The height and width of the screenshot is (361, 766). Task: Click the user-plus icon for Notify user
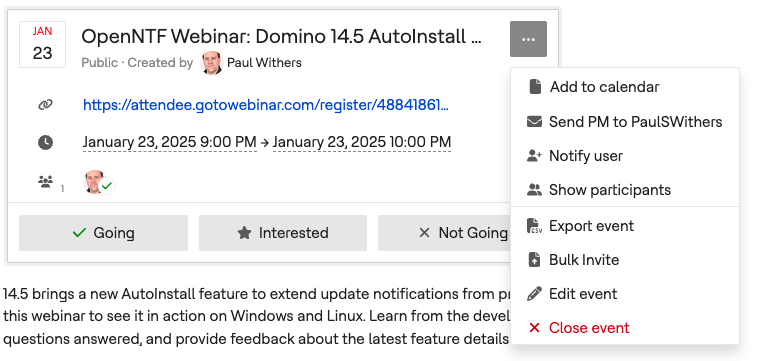[x=534, y=156]
